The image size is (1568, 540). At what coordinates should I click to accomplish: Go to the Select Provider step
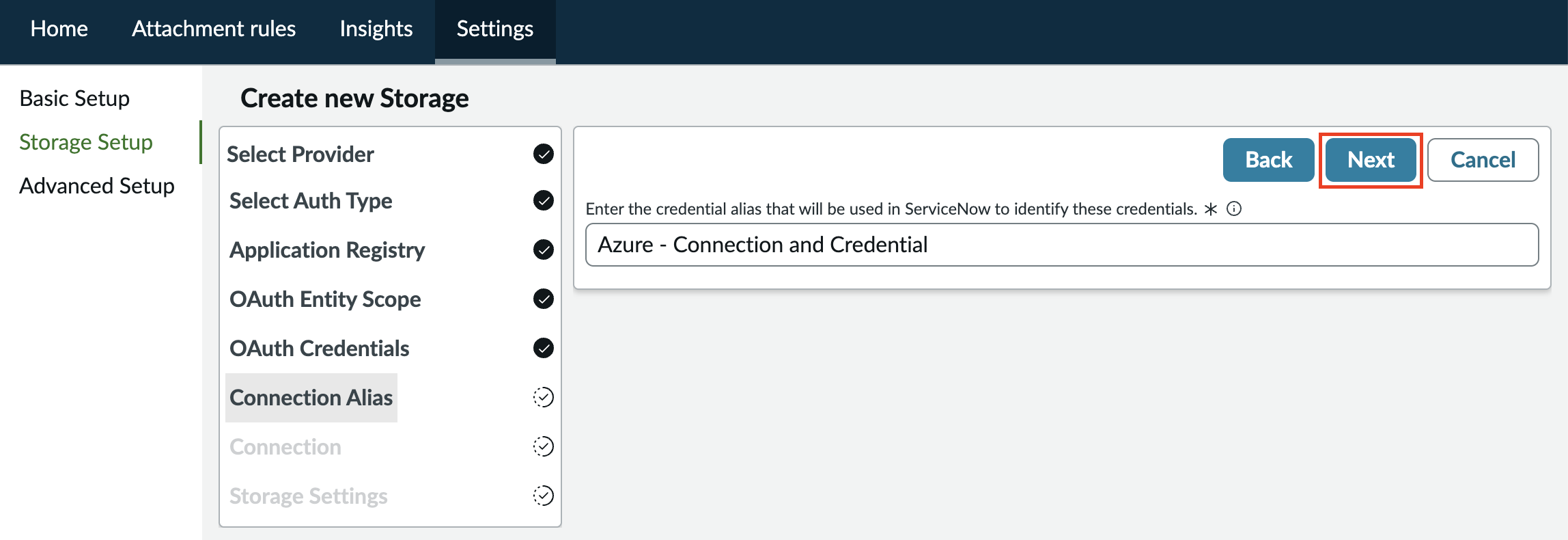[300, 154]
